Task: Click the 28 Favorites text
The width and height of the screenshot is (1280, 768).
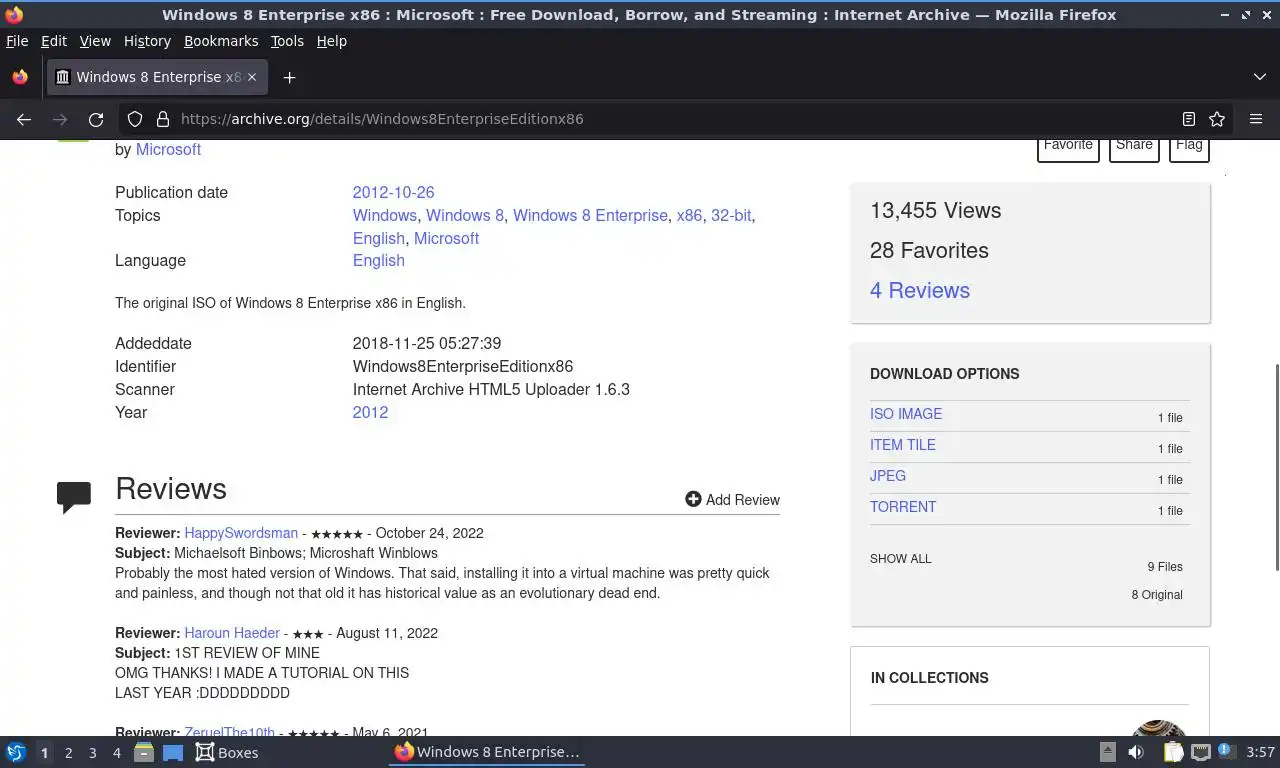Action: 929,250
